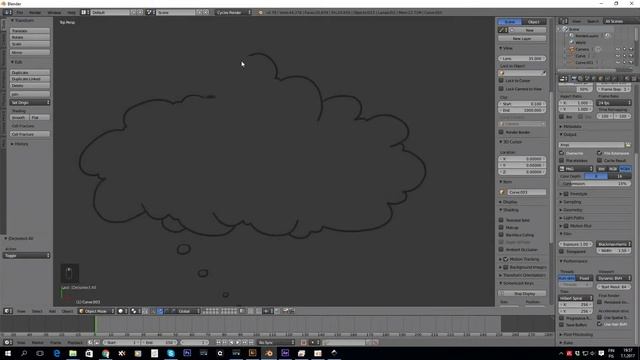Switch to the Scene grease pencil tab

[509, 22]
